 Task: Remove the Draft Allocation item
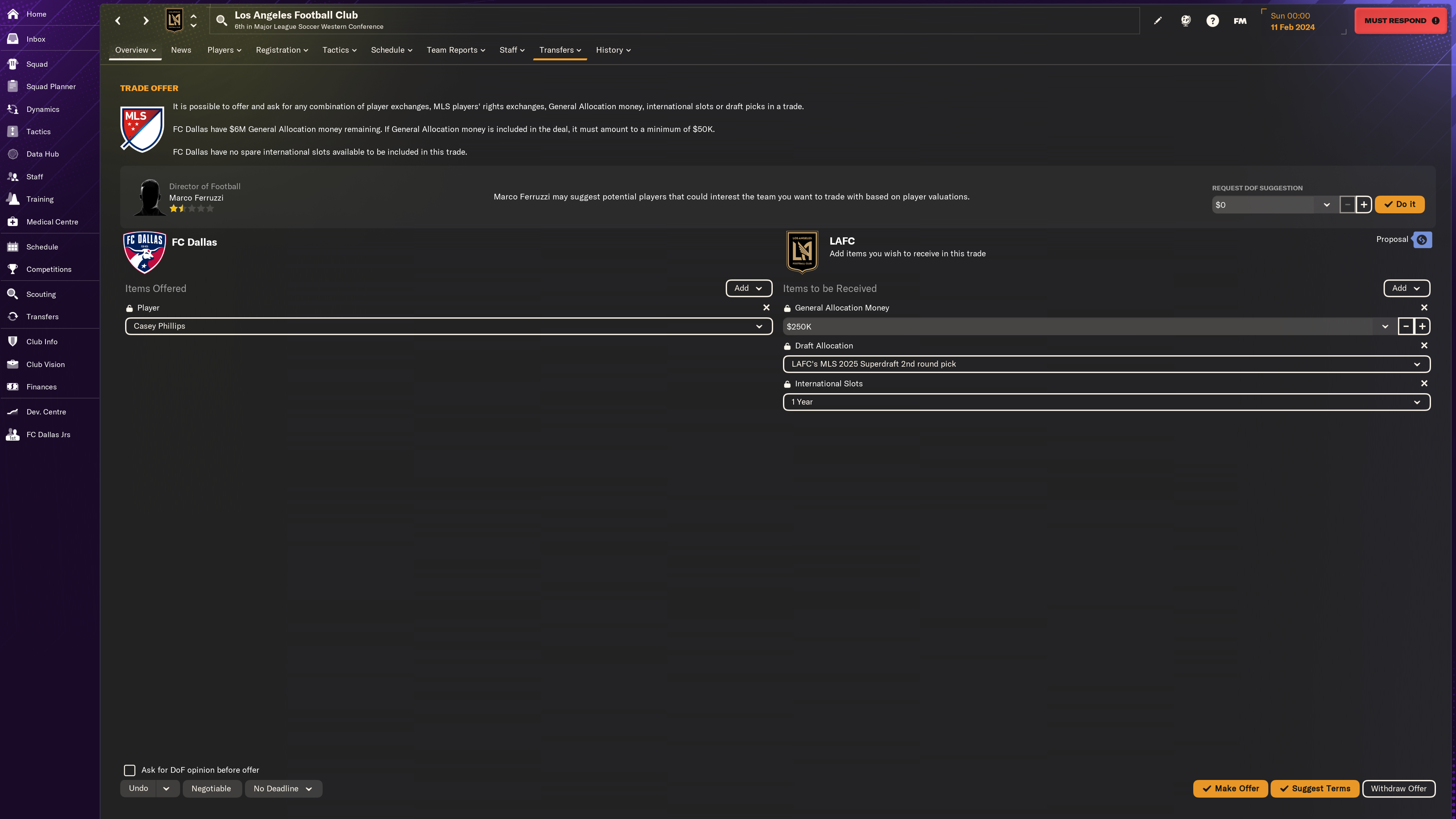coord(1425,345)
